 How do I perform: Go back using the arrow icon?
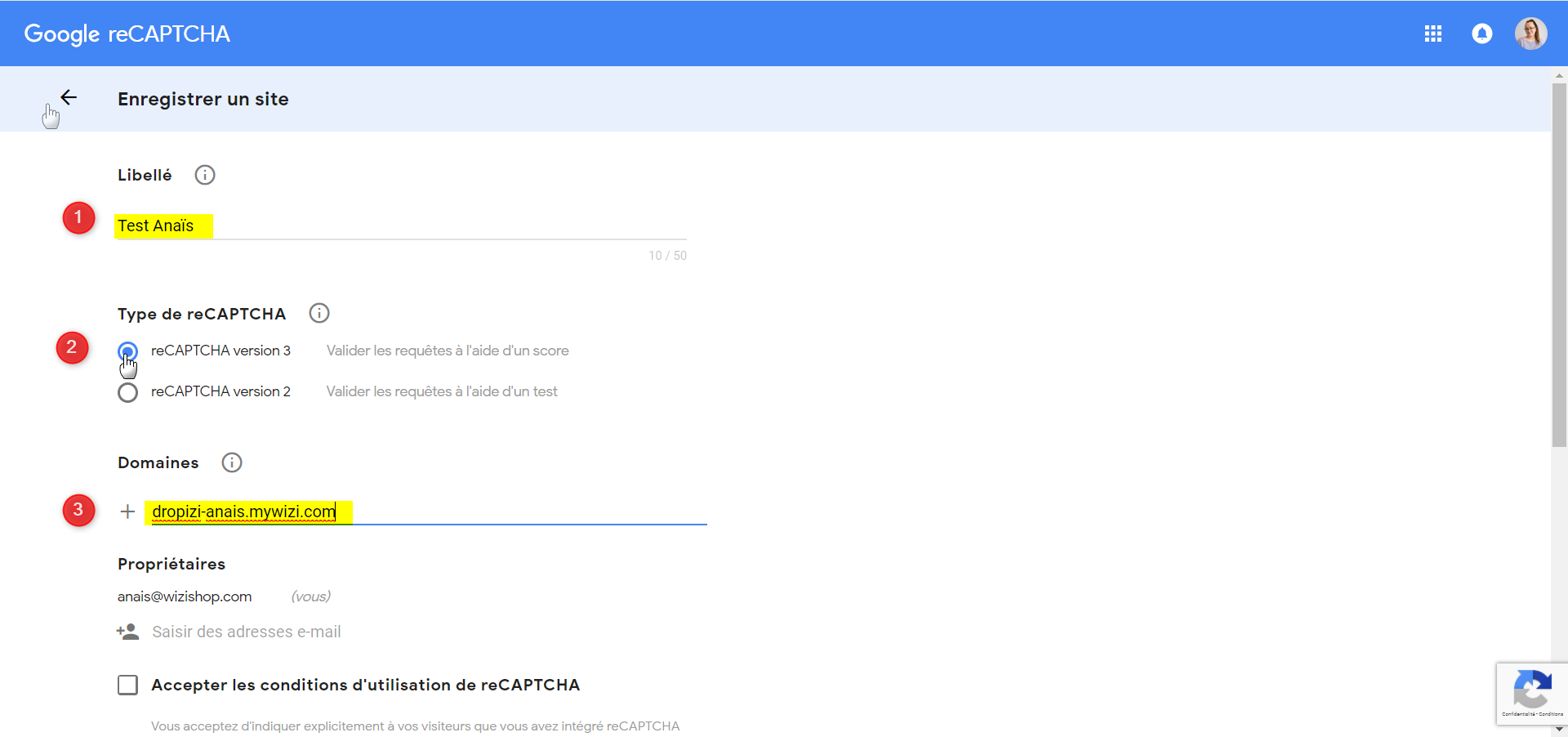[69, 98]
